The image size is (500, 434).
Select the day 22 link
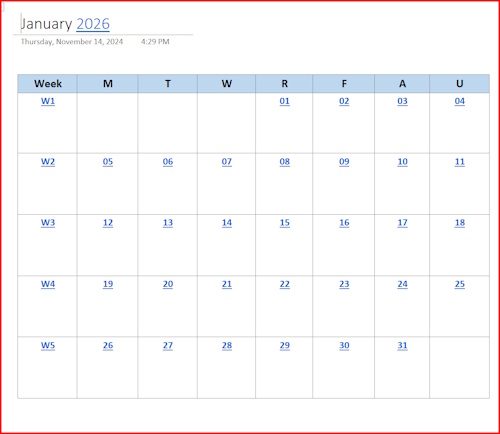coord(285,284)
